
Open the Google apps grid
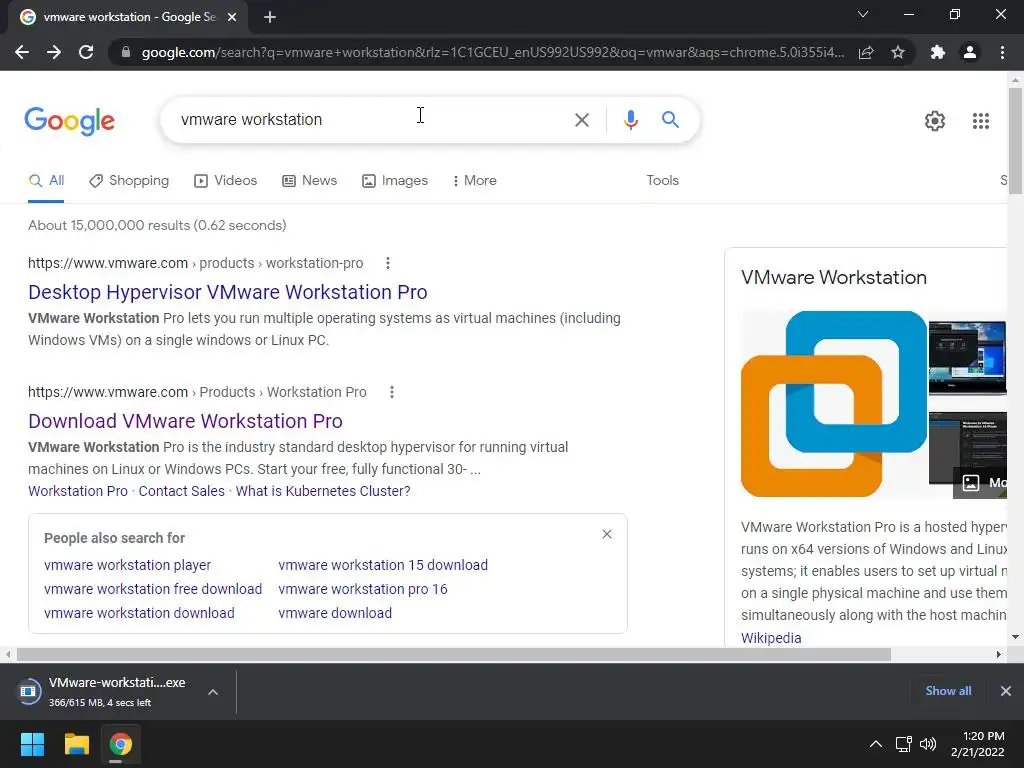(x=980, y=121)
